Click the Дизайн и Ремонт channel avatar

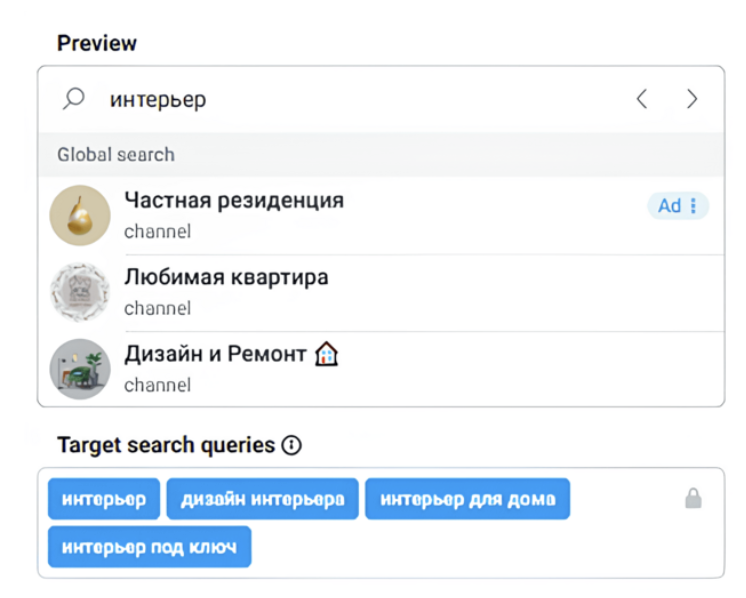coord(80,369)
